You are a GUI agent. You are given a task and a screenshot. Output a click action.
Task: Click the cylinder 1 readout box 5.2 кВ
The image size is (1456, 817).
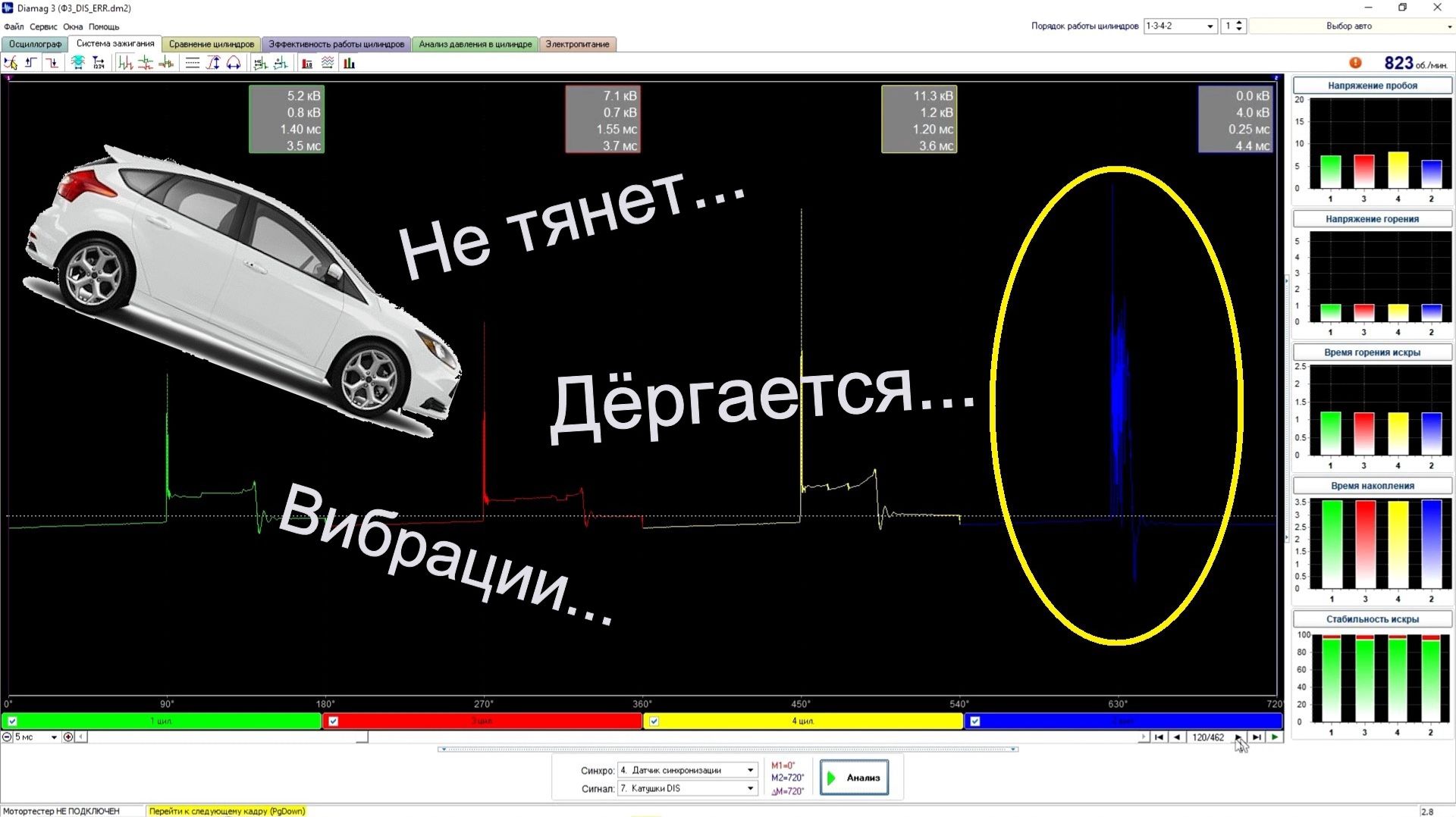pyautogui.click(x=287, y=120)
